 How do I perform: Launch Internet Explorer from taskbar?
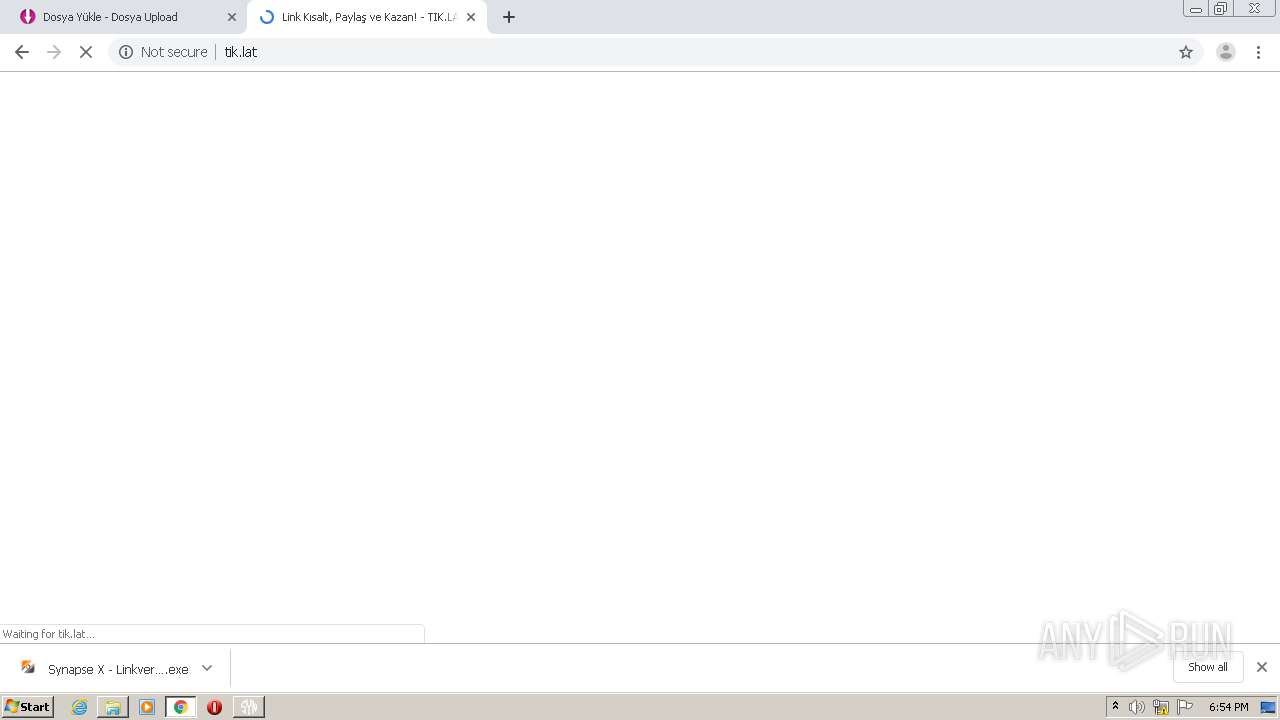click(x=79, y=707)
